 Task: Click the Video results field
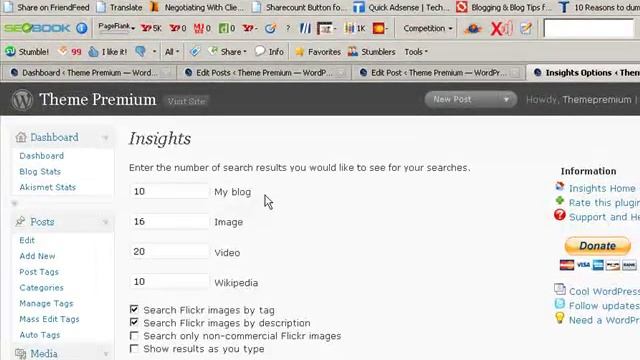click(169, 252)
